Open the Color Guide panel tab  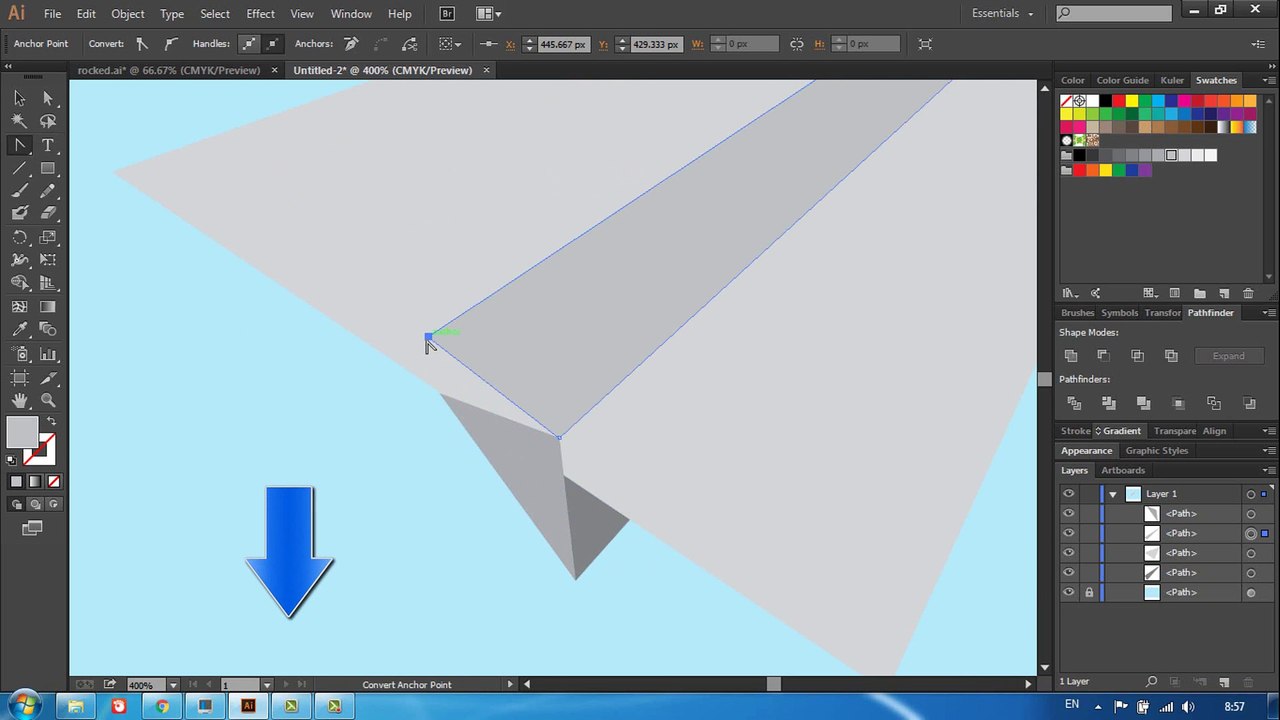click(1122, 80)
